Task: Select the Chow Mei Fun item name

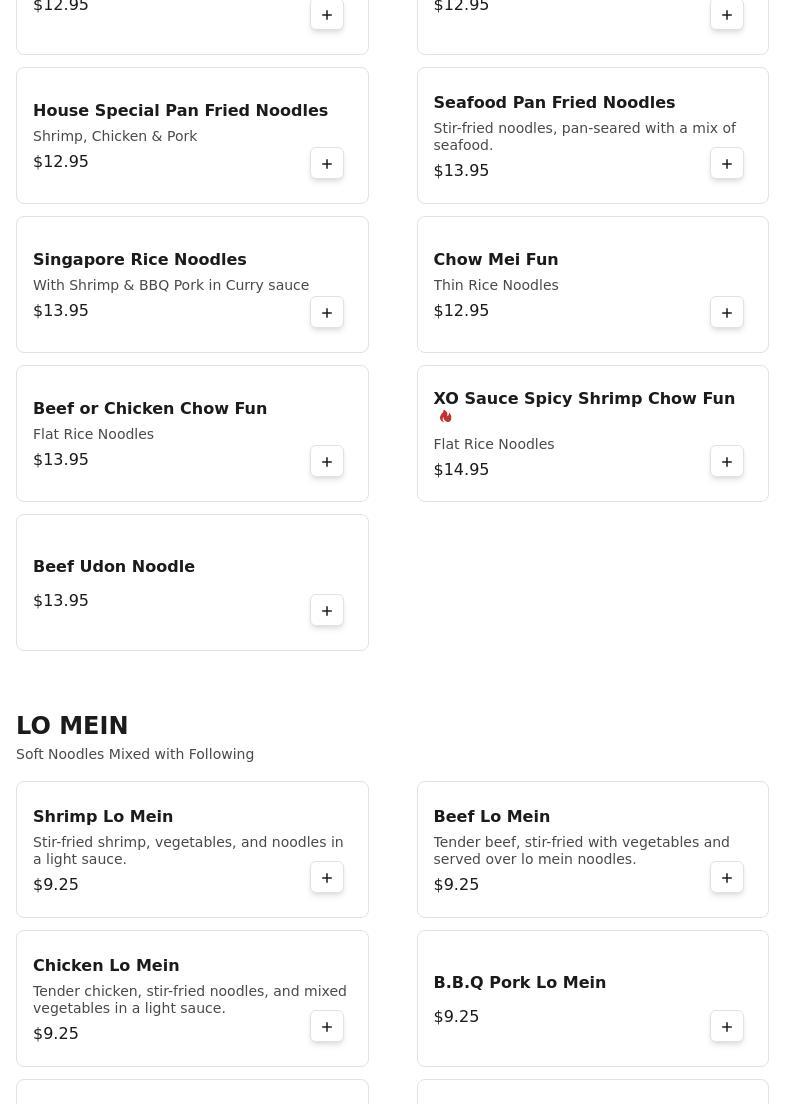Action: pyautogui.click(x=495, y=259)
